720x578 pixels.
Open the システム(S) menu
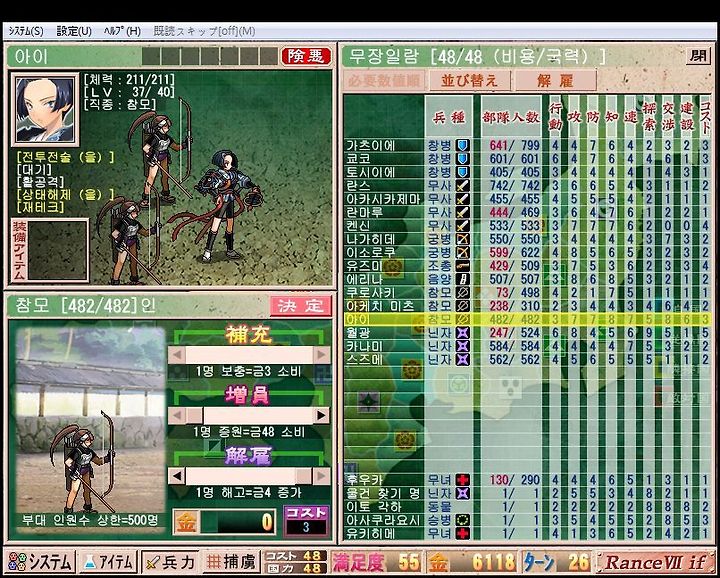pyautogui.click(x=26, y=31)
